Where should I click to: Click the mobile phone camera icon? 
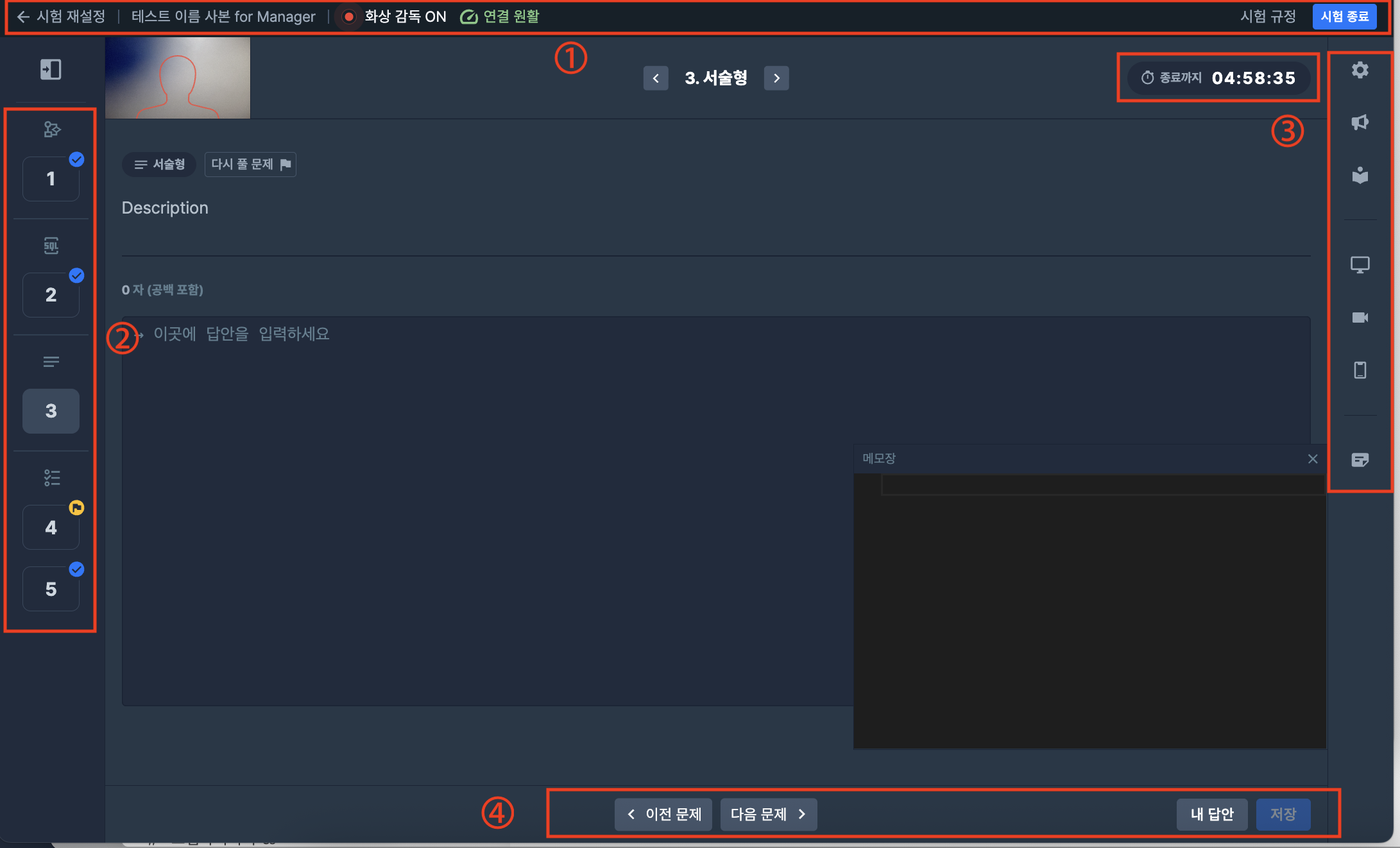click(x=1360, y=370)
